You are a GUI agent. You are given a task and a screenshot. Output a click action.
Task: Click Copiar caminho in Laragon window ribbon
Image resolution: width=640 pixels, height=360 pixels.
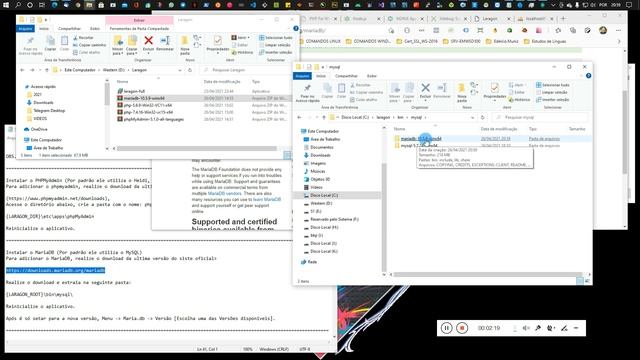(89, 45)
